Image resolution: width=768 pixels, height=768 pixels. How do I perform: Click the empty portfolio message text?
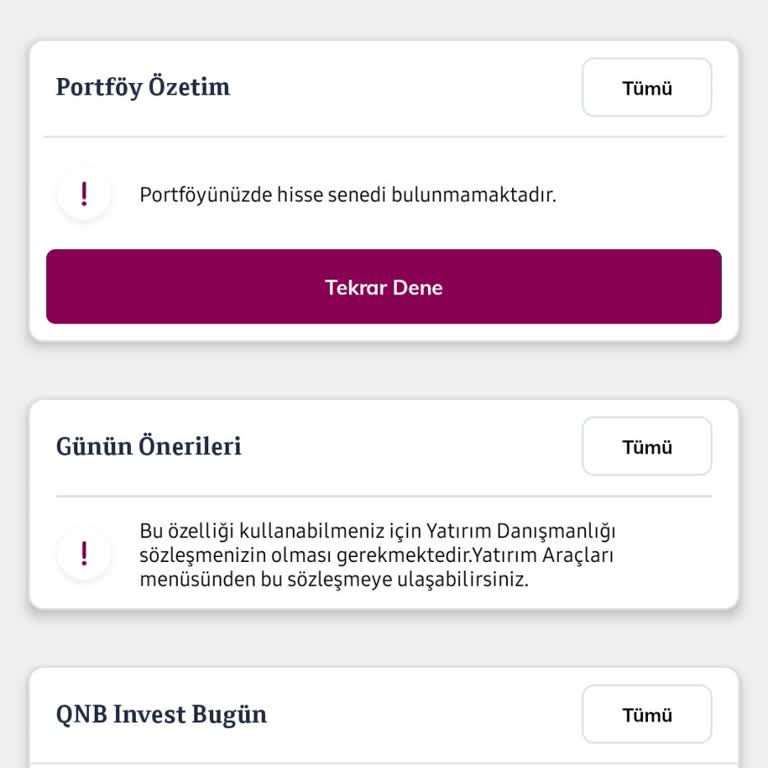(347, 195)
